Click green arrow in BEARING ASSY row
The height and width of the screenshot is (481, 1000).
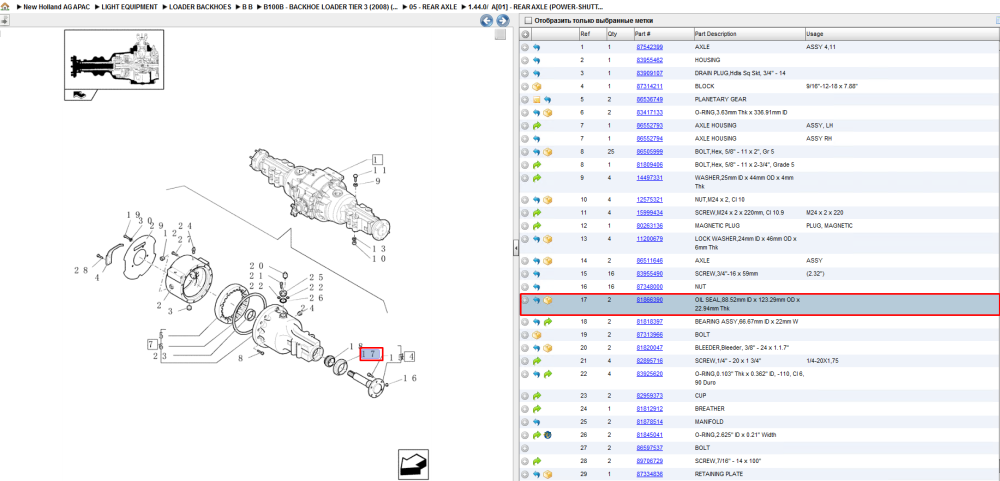pos(547,322)
